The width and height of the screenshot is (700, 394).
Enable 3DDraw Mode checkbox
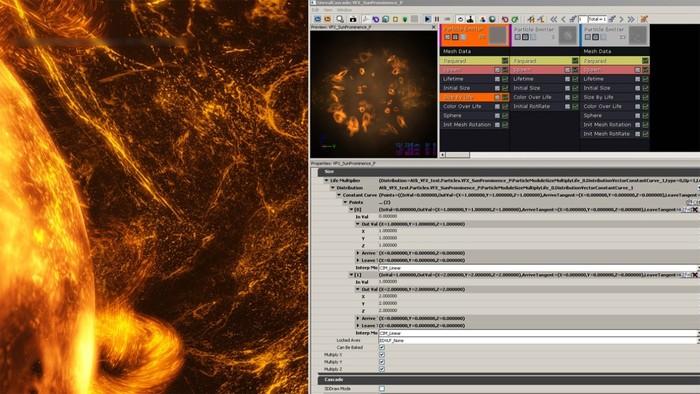click(382, 389)
